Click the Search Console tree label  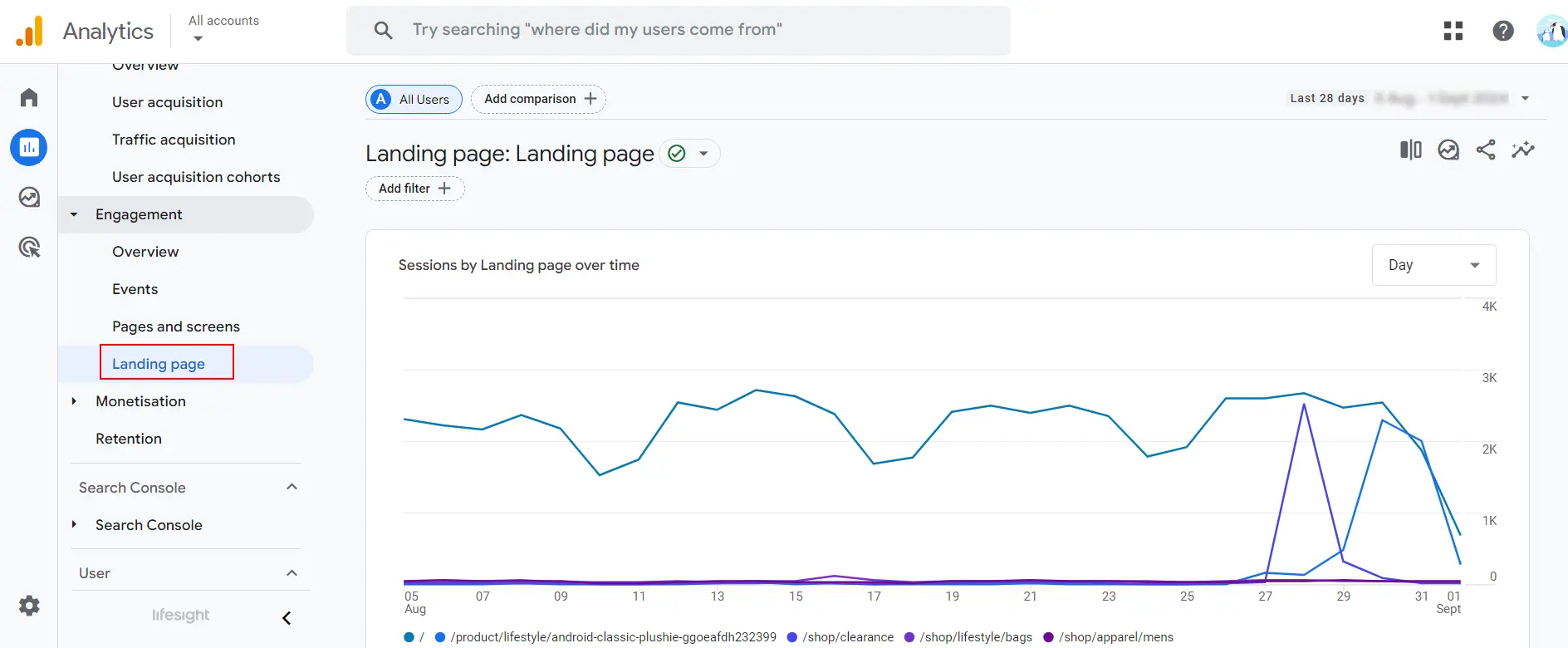coord(149,525)
